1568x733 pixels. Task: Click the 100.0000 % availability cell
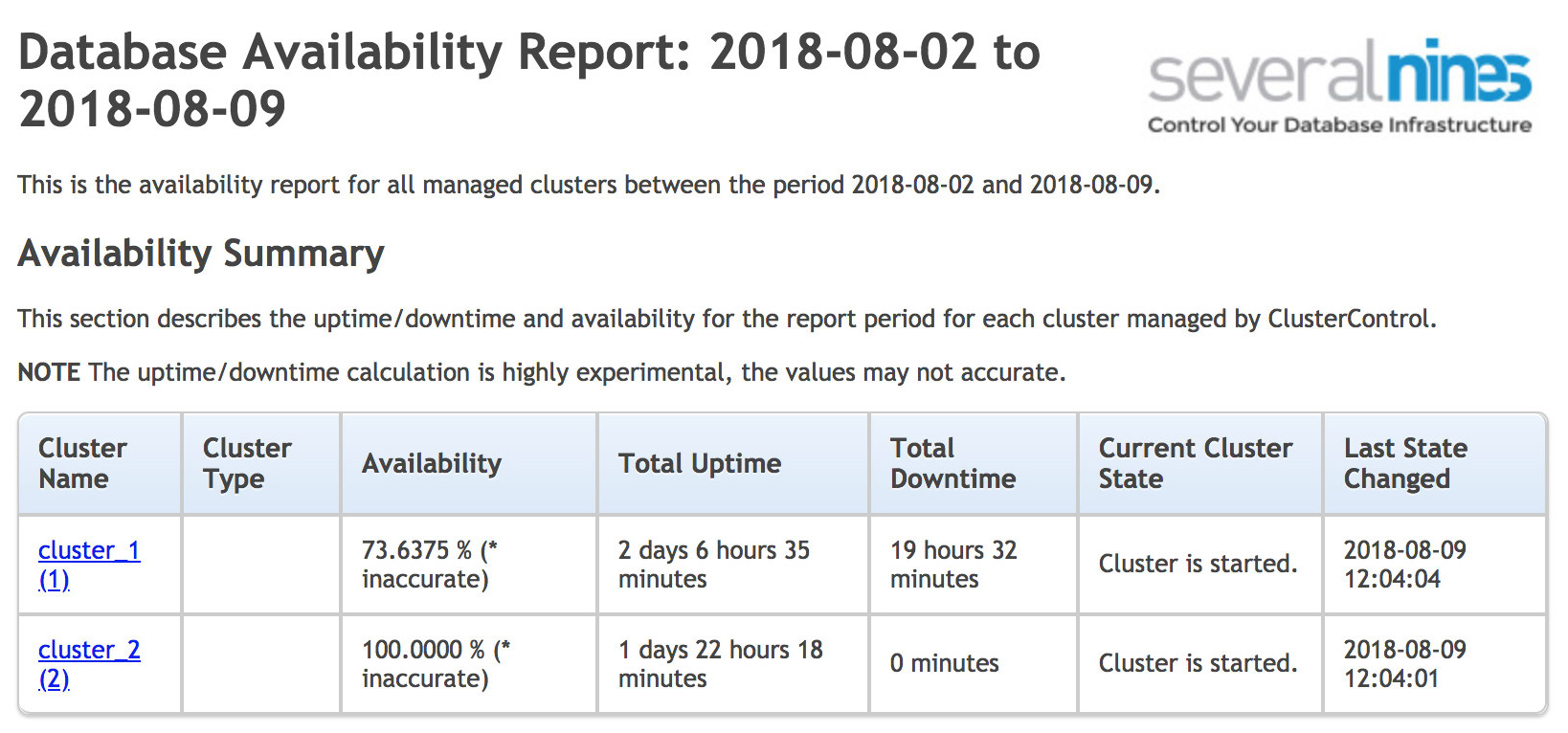tap(469, 664)
